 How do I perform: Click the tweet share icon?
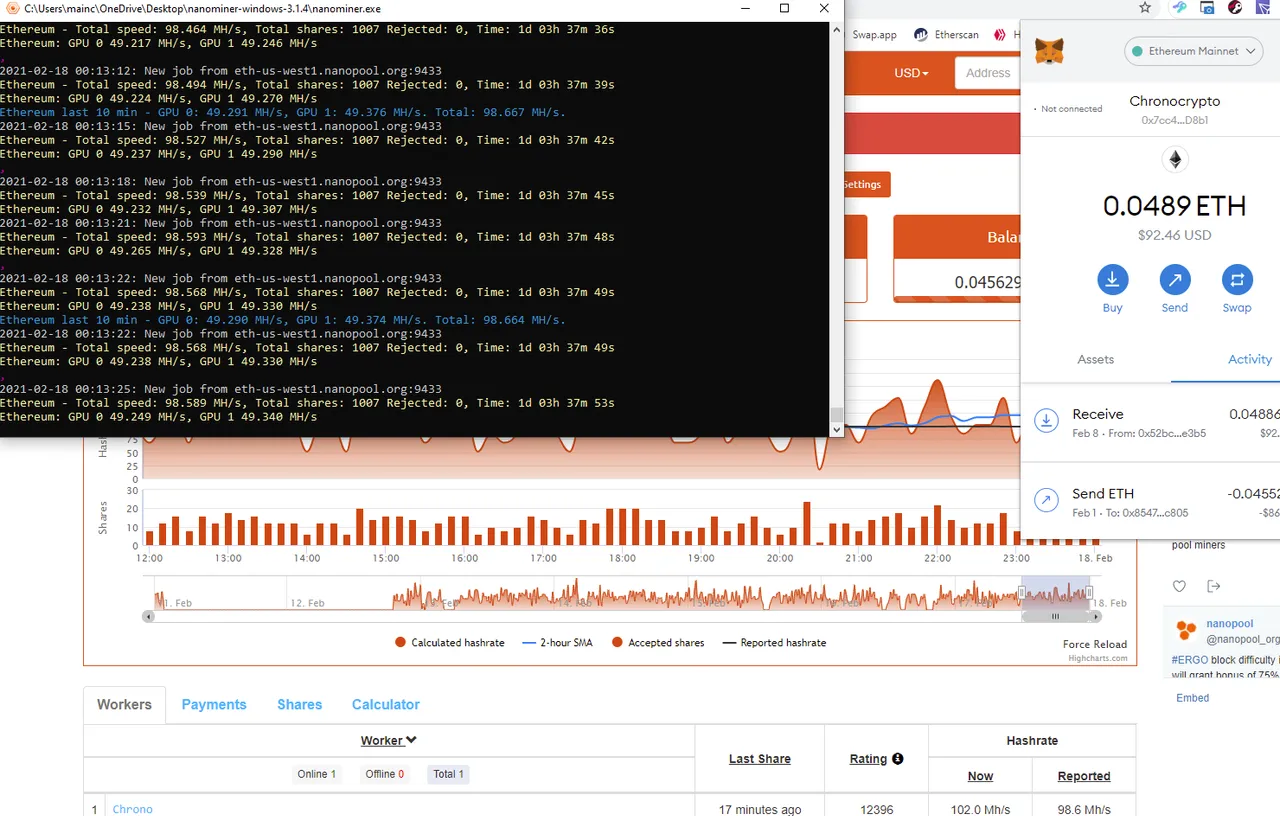pos(1214,586)
